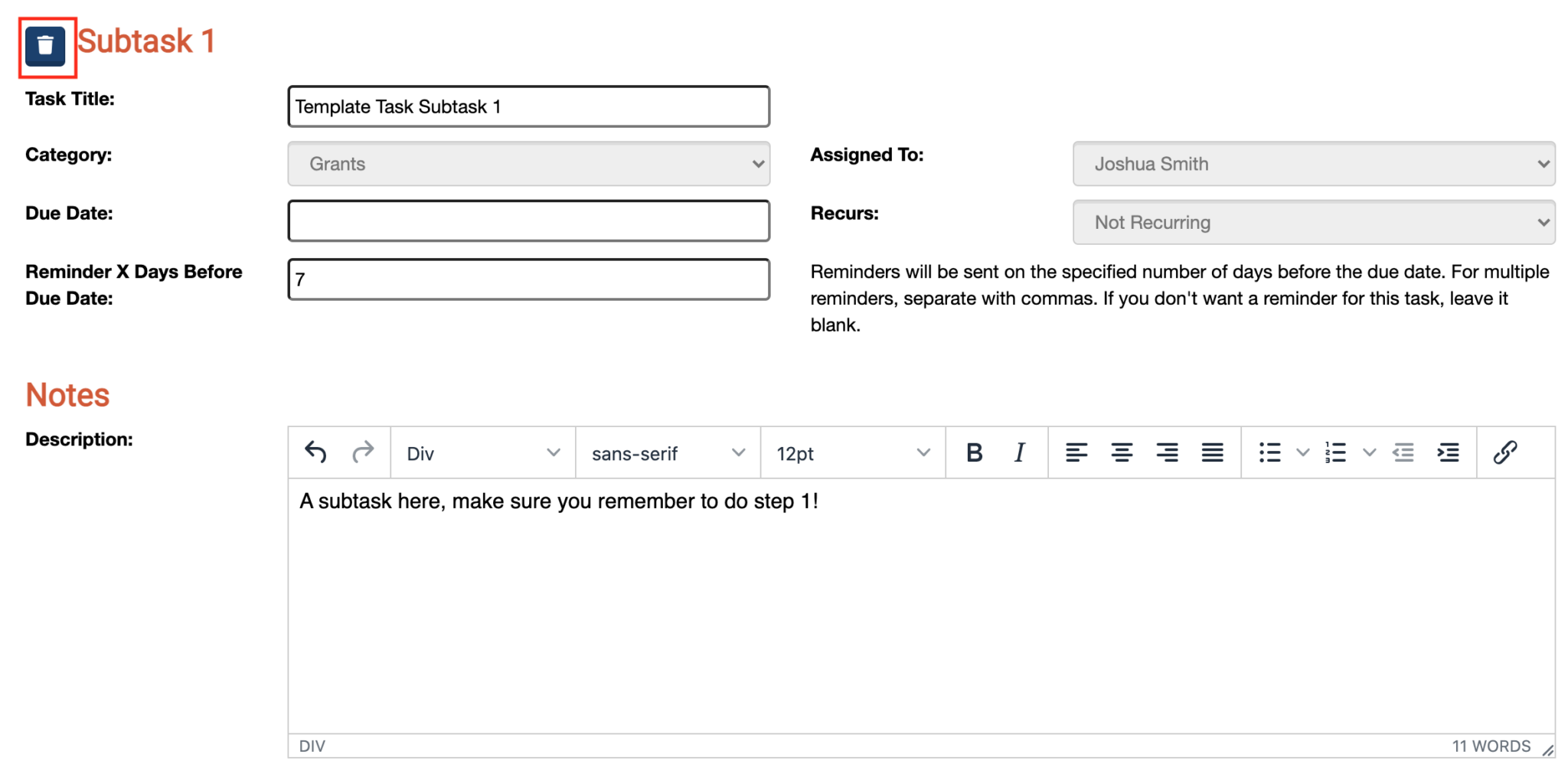
Task: Apply Italic formatting in the description editor
Action: pos(1019,452)
